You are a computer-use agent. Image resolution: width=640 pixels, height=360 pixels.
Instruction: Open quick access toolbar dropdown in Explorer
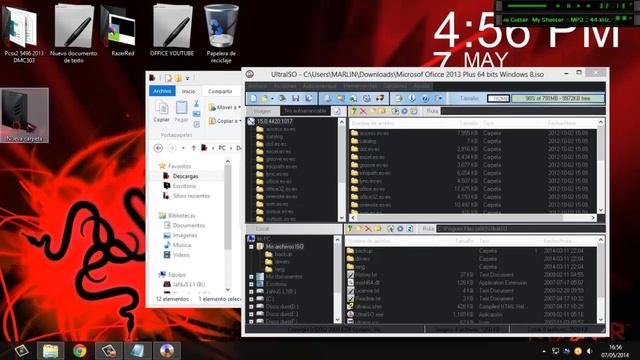187,78
